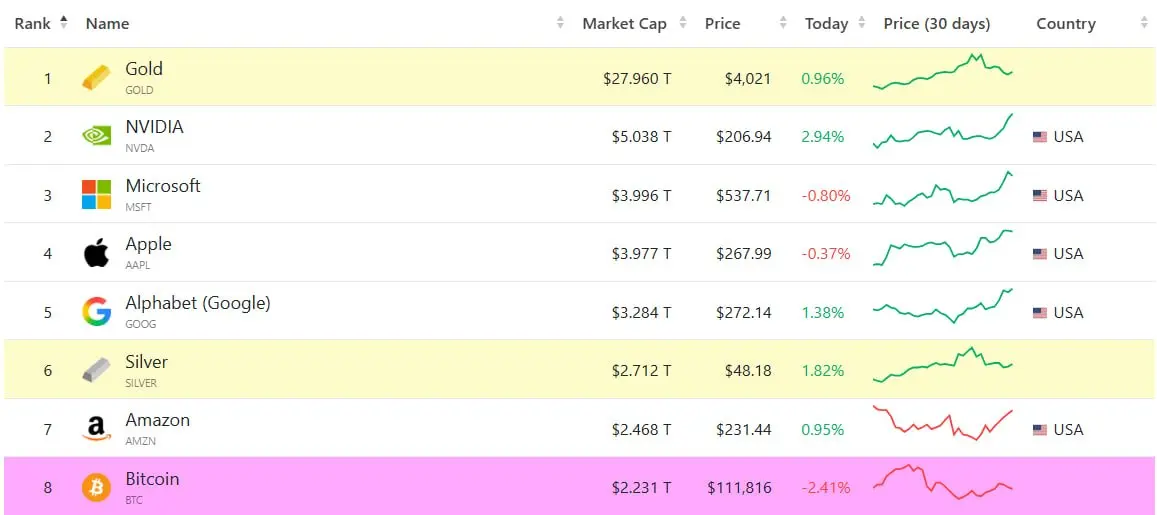Open the Bitcoin name link
1157x515 pixels.
(152, 479)
